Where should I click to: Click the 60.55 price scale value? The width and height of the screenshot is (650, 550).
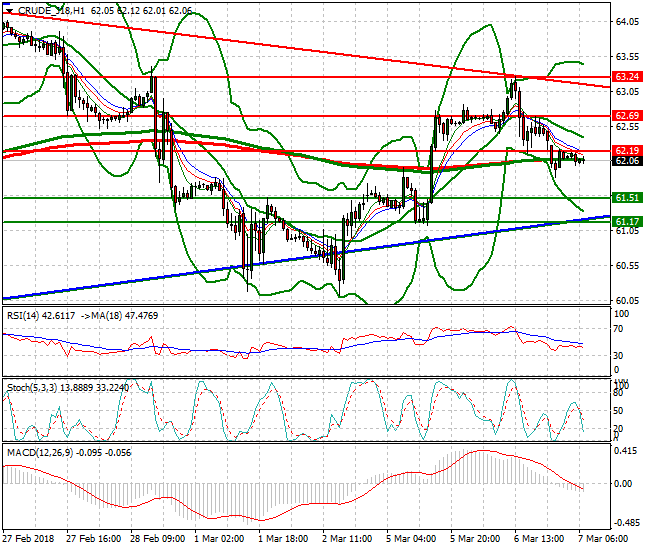pyautogui.click(x=627, y=266)
